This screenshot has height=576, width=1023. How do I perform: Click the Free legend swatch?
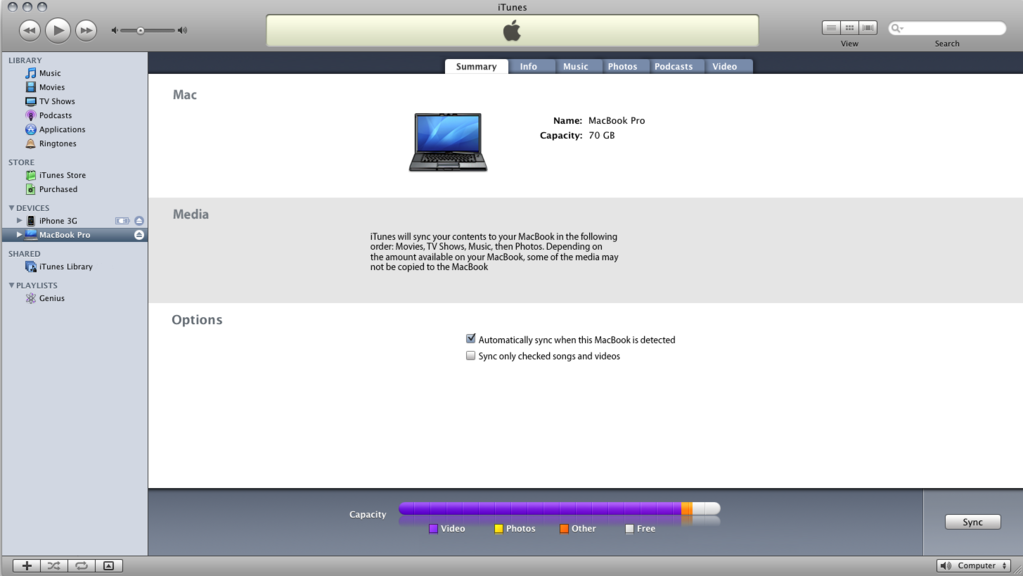coord(630,529)
